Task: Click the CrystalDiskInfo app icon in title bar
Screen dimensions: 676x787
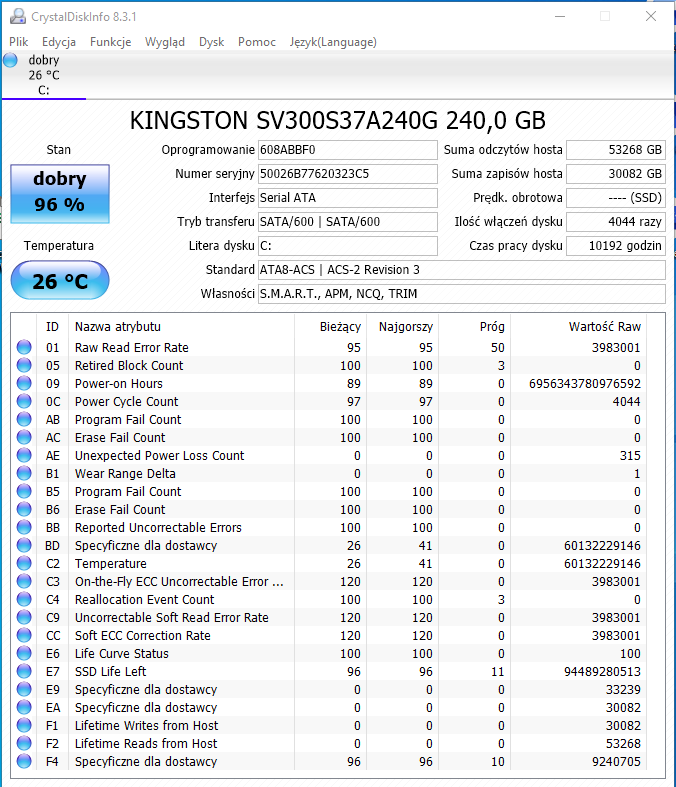Action: [18, 16]
